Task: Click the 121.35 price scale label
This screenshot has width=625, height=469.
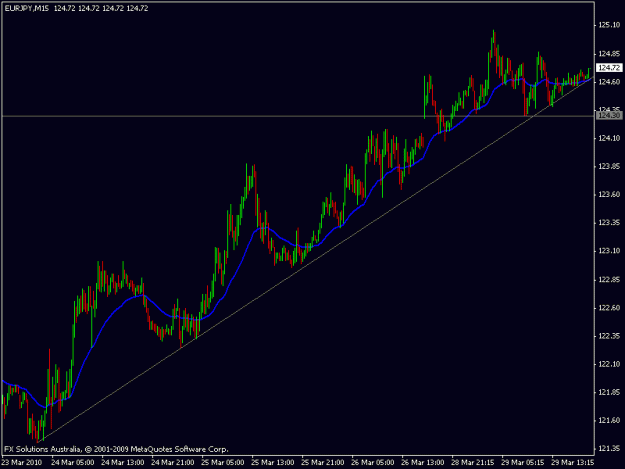Action: tap(609, 449)
